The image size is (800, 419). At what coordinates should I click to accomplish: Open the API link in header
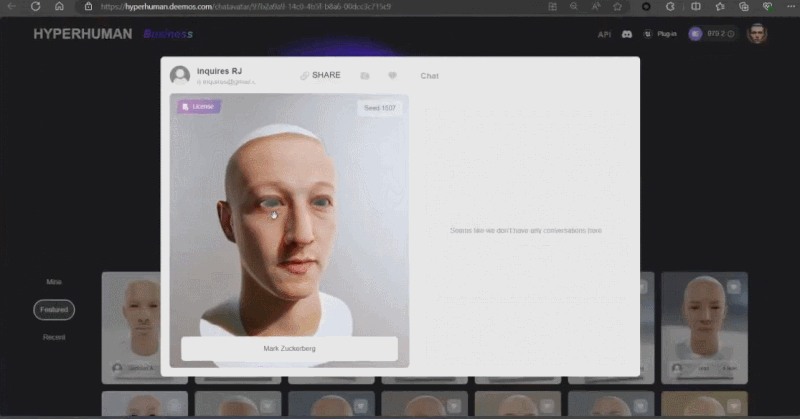pyautogui.click(x=604, y=34)
